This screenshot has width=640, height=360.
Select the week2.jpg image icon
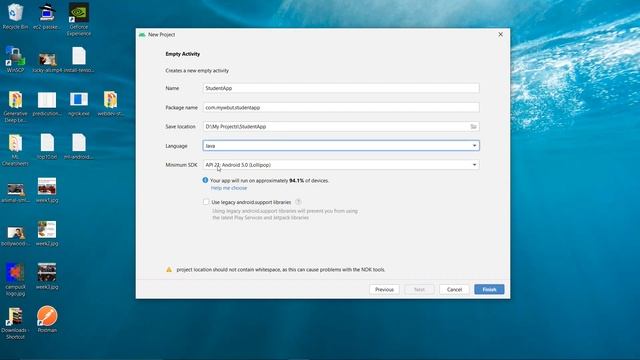tap(47, 230)
